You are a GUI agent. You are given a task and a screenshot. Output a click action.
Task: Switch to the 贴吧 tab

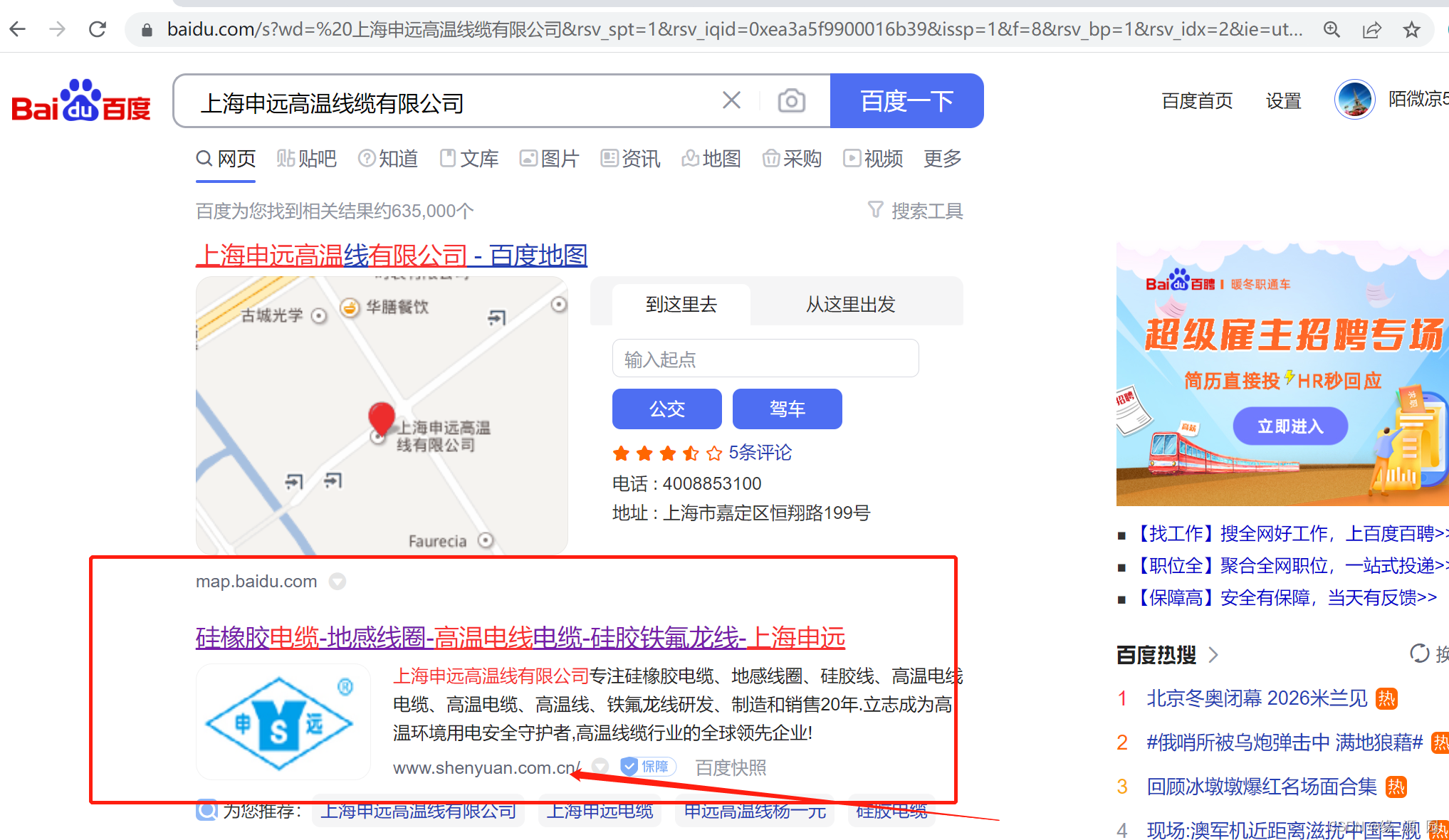pyautogui.click(x=306, y=159)
